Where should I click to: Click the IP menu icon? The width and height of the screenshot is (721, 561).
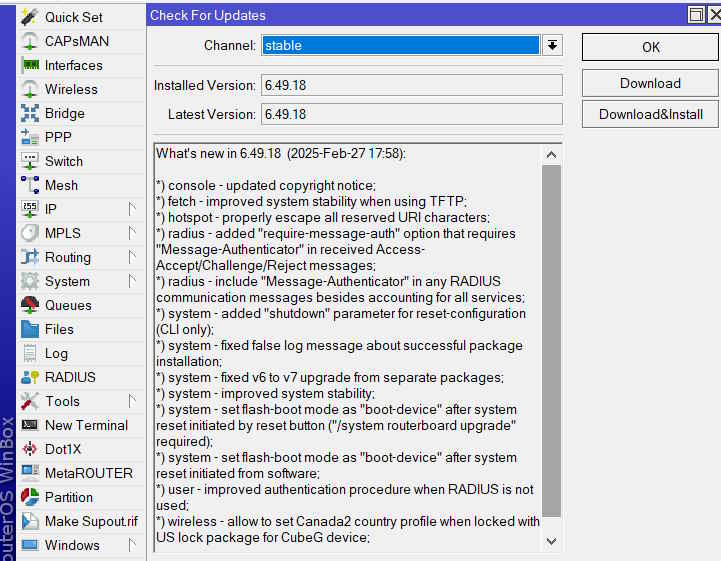pos(29,209)
